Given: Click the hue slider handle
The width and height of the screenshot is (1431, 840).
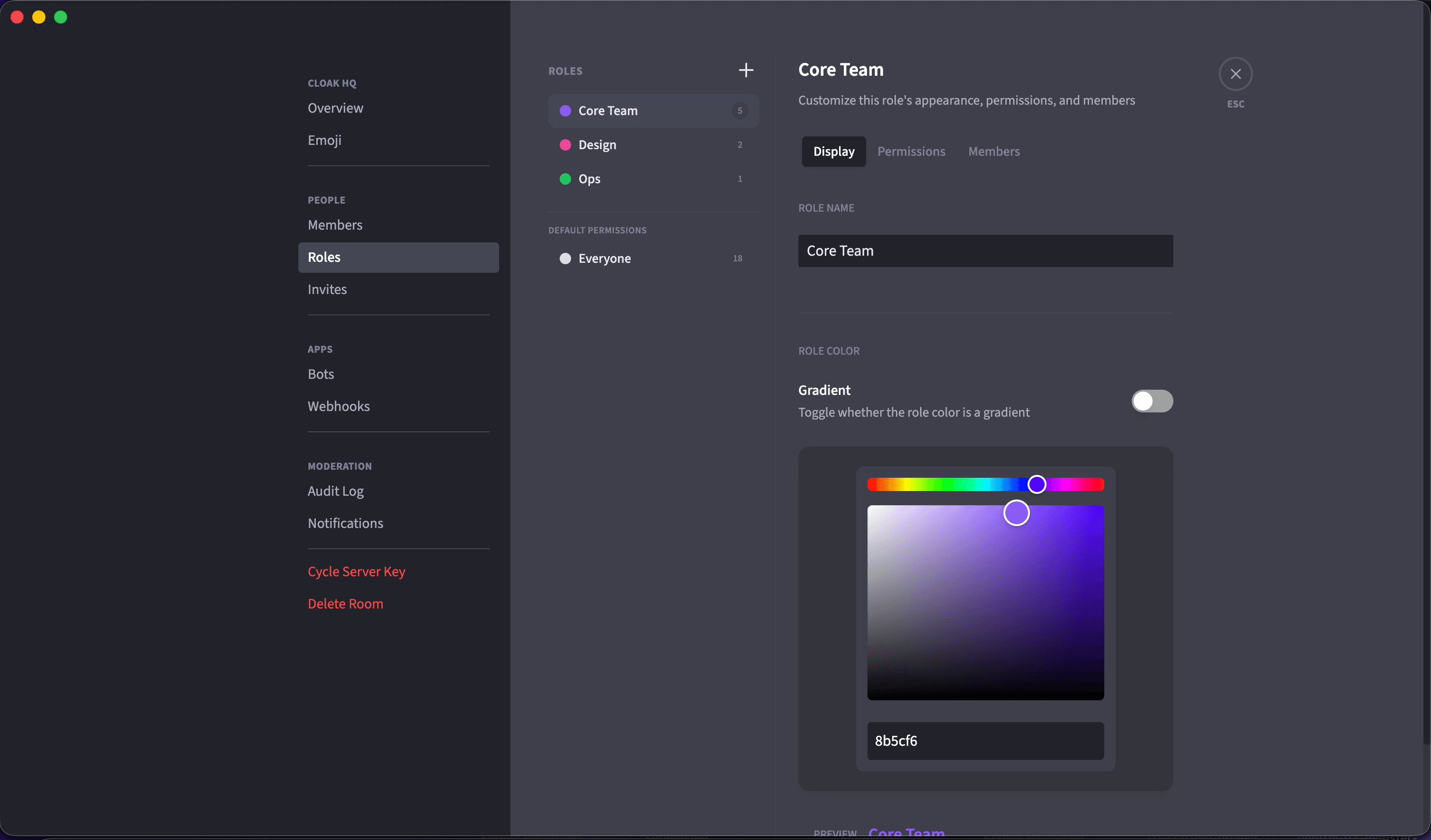Looking at the screenshot, I should 1037,484.
